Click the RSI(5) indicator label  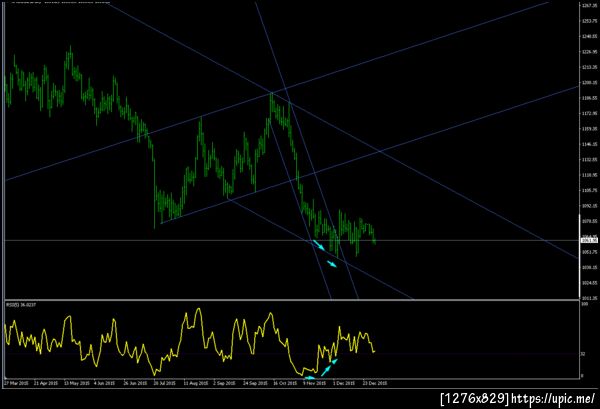pos(21,305)
